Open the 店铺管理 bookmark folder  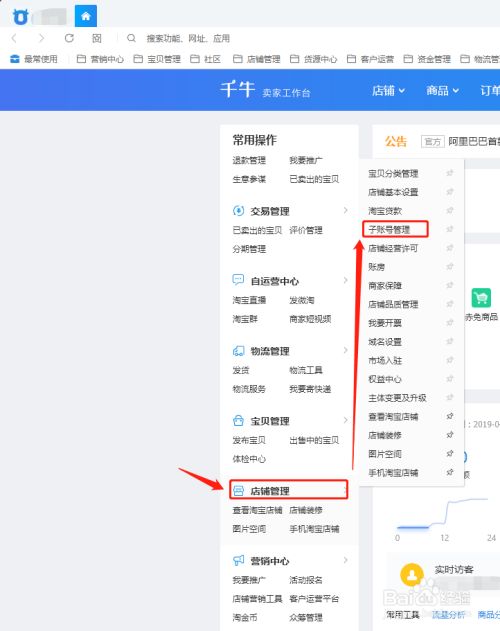click(x=256, y=59)
